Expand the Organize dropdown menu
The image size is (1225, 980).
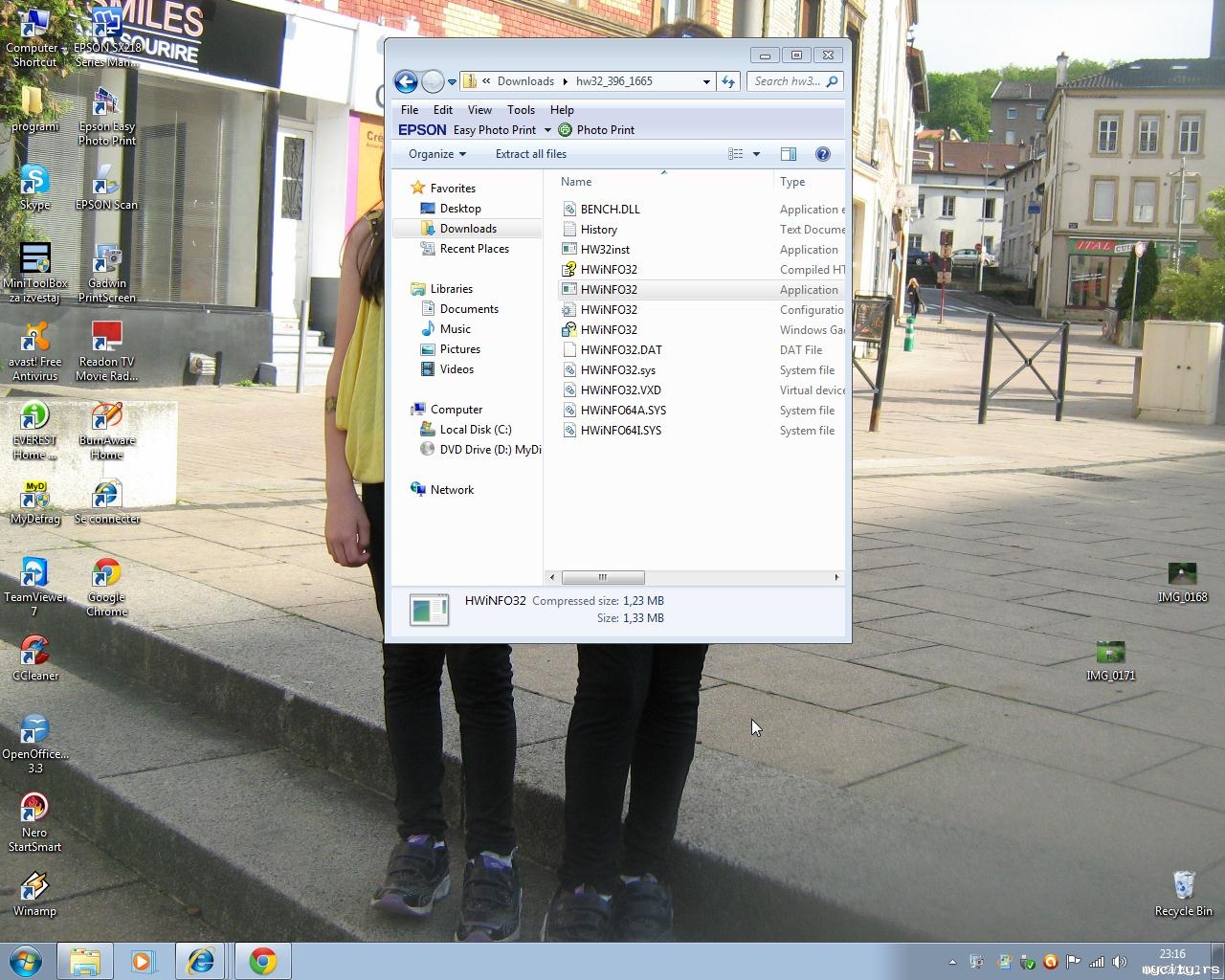tap(437, 154)
